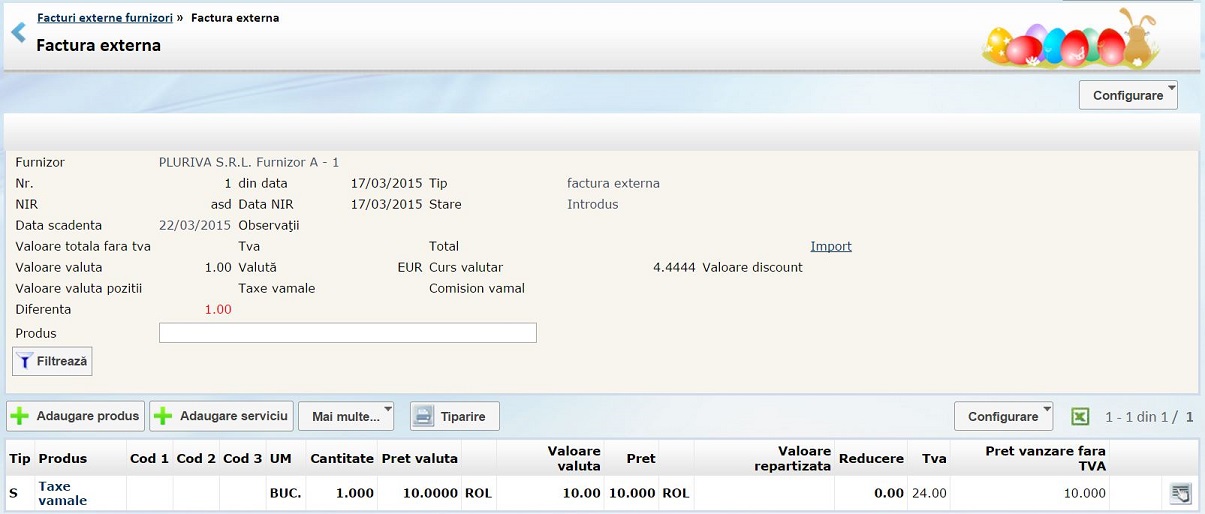The image size is (1205, 514).
Task: Click the Produs column header
Action: (62, 458)
